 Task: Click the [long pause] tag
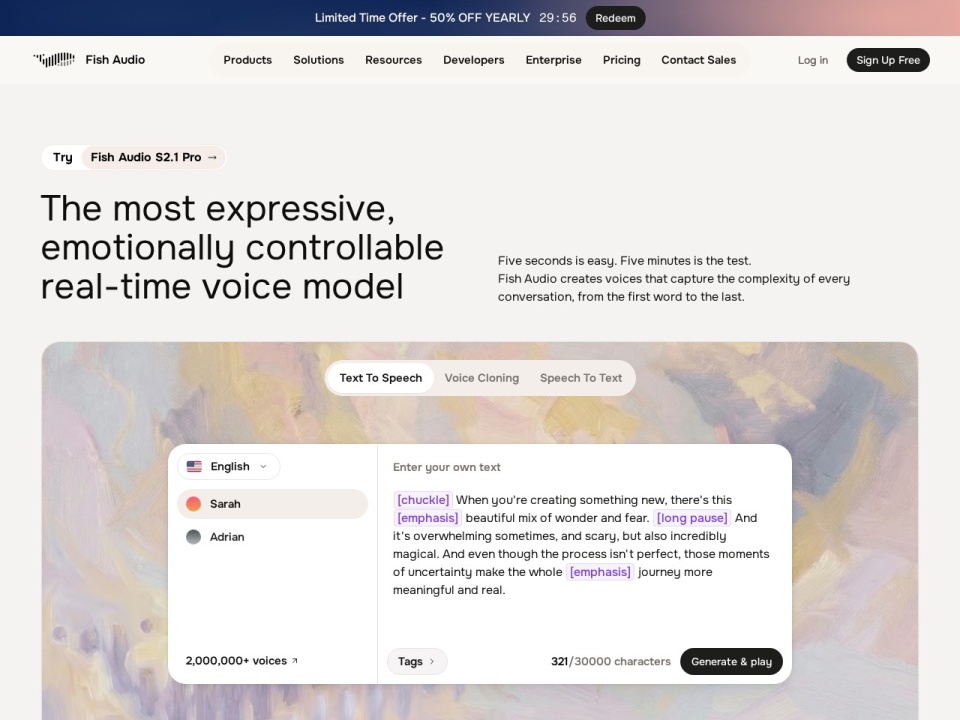point(692,518)
